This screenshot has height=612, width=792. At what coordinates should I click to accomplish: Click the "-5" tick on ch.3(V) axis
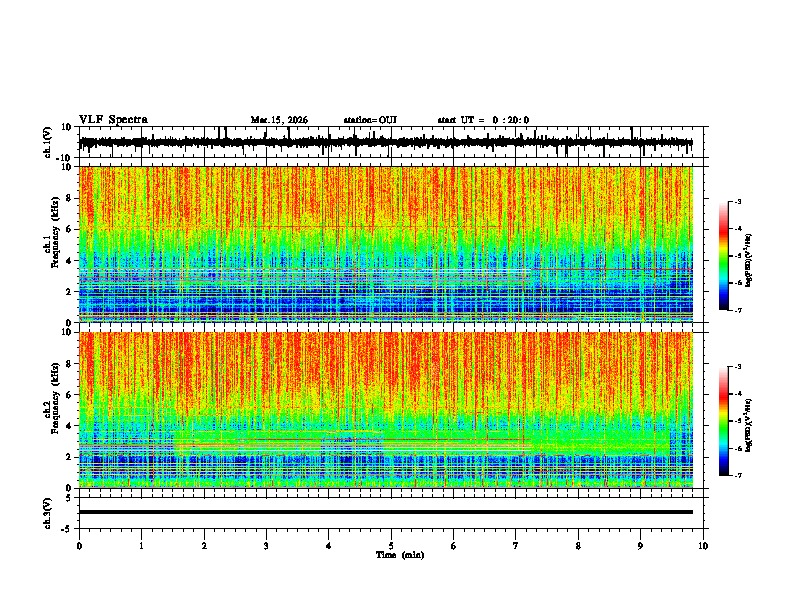pos(68,529)
